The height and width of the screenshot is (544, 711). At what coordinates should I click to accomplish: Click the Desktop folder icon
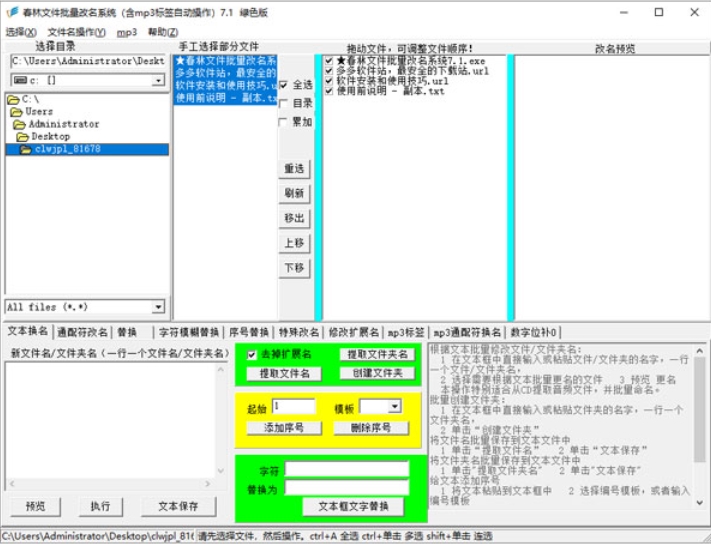(x=22, y=136)
